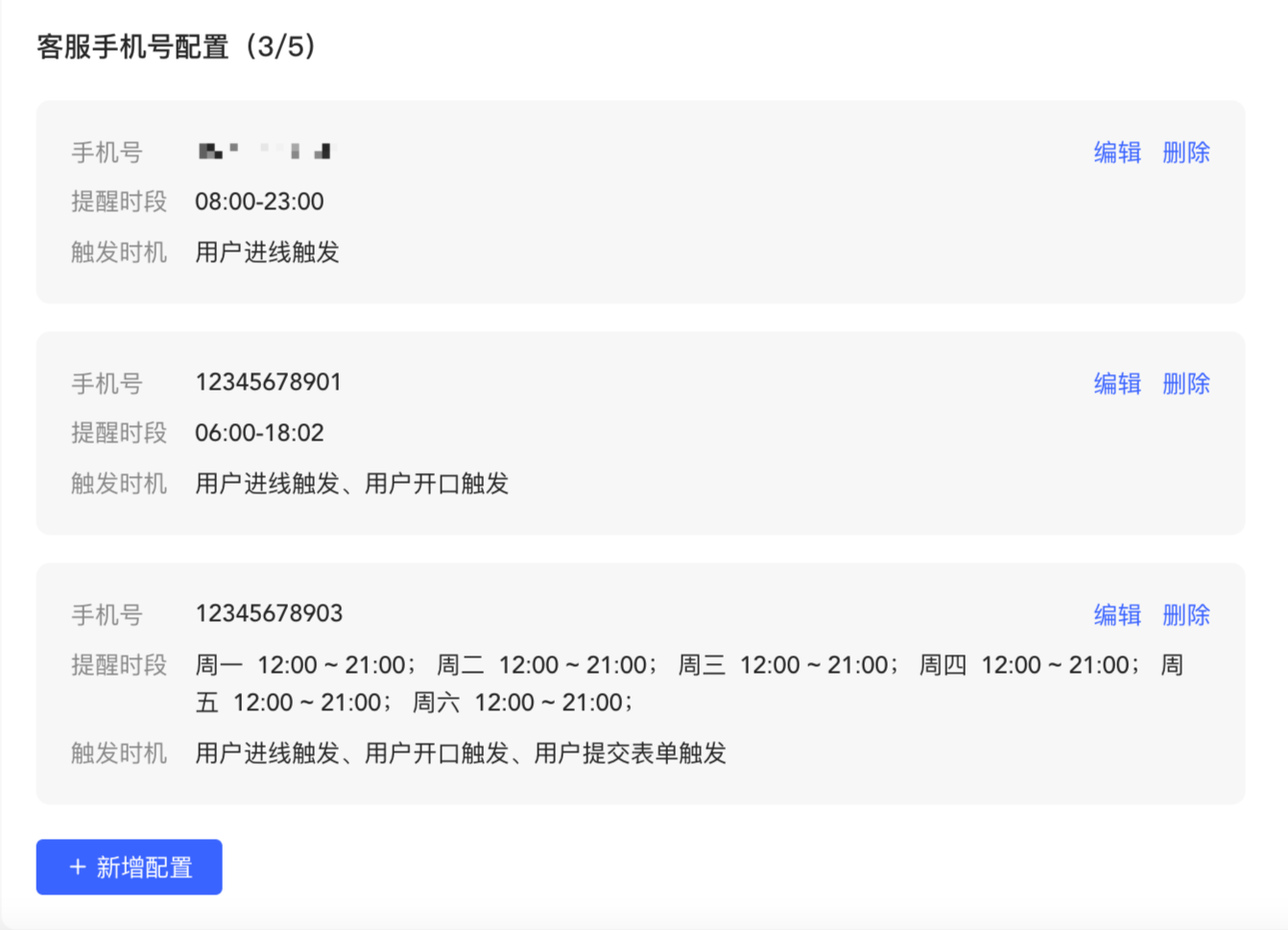1288x930 pixels.
Task: Click reminder time 08:00-23:00
Action: (258, 202)
